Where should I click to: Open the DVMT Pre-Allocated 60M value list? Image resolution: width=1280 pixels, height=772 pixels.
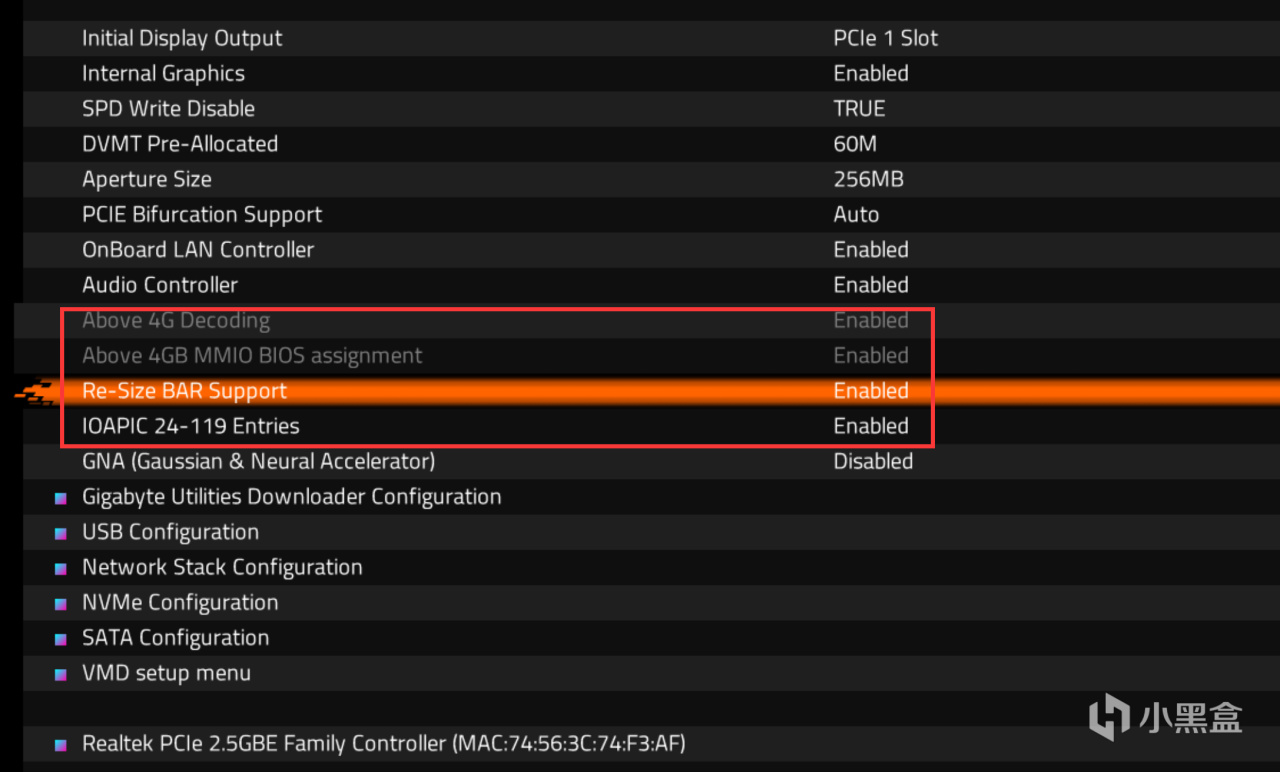(x=855, y=144)
